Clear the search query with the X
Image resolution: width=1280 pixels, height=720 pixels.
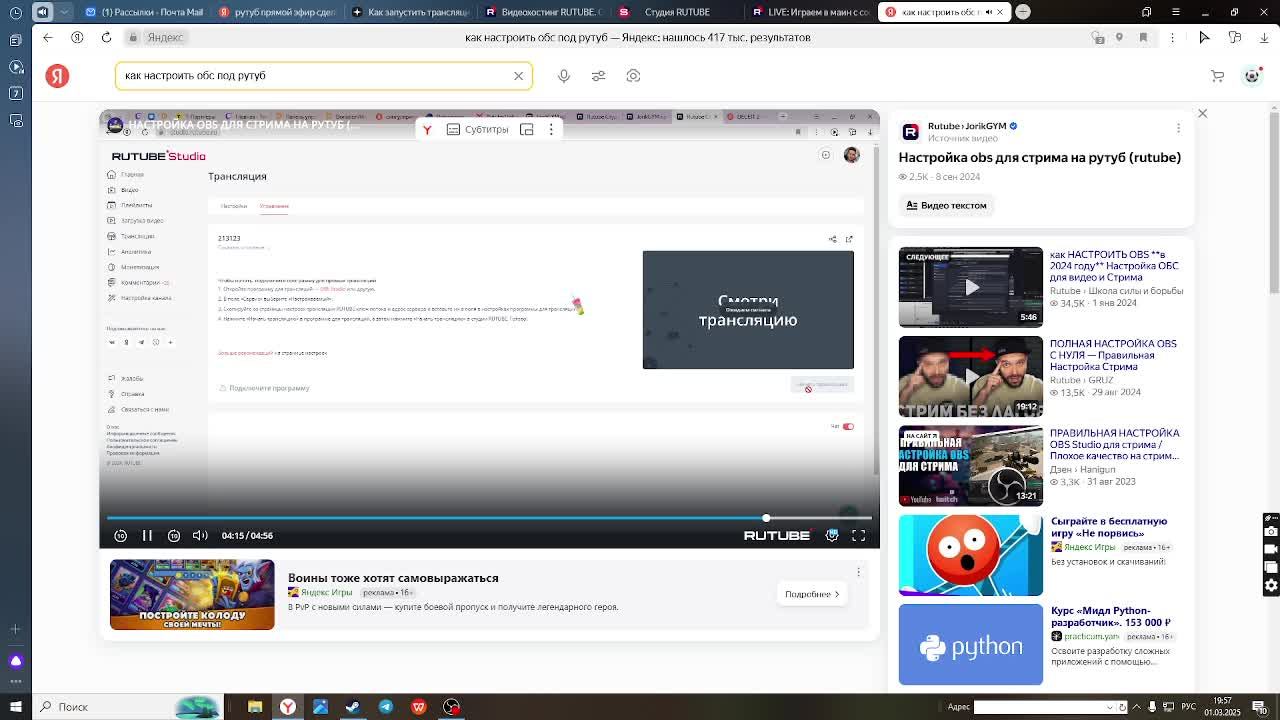click(x=518, y=76)
